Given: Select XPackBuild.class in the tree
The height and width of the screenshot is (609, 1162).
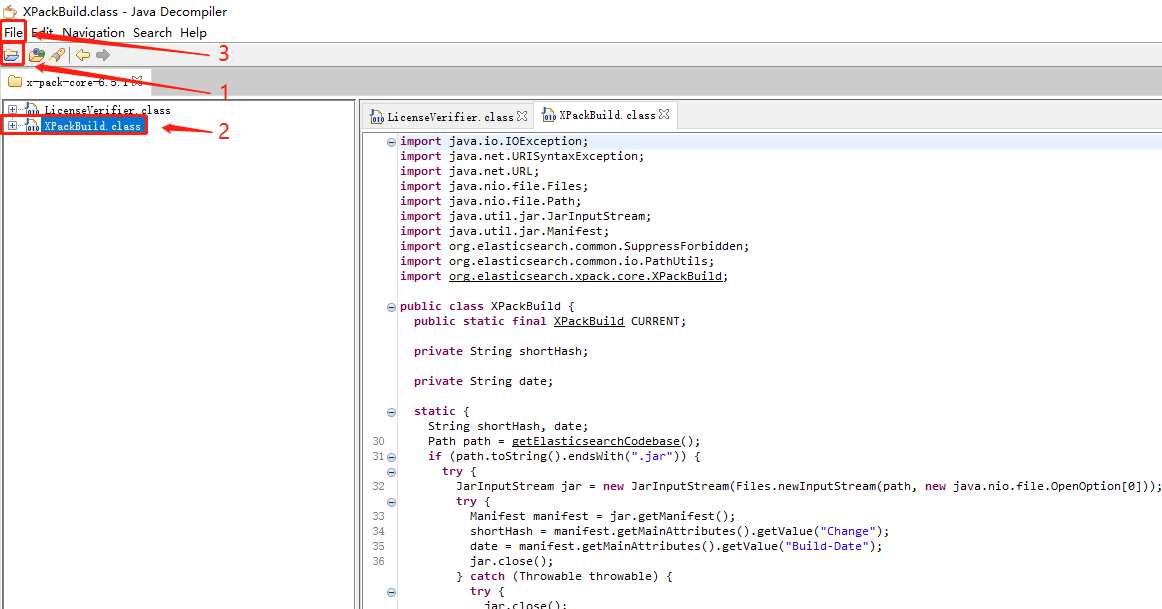Looking at the screenshot, I should point(93,126).
